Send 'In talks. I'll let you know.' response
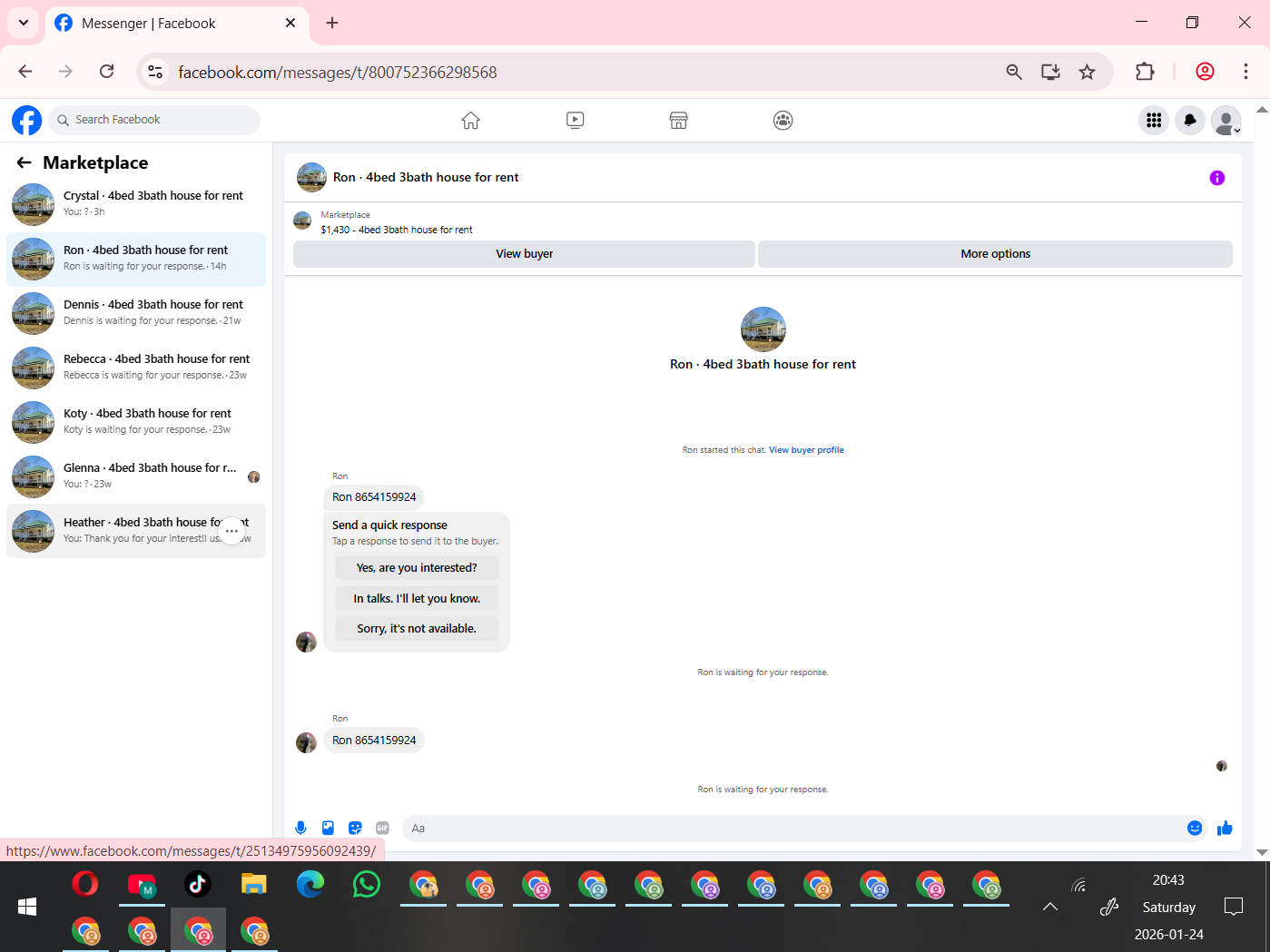 pos(417,599)
